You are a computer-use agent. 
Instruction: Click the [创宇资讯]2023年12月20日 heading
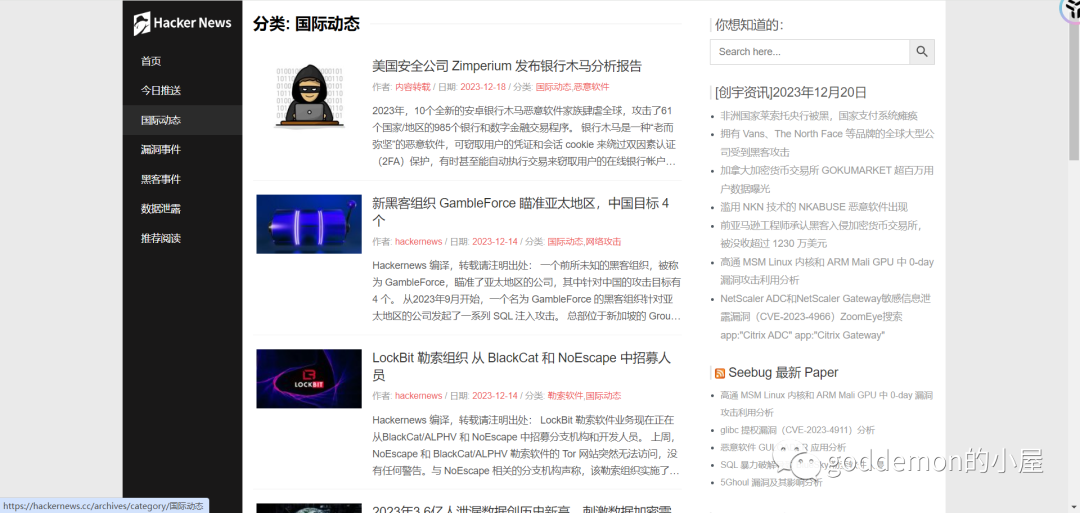pos(791,93)
